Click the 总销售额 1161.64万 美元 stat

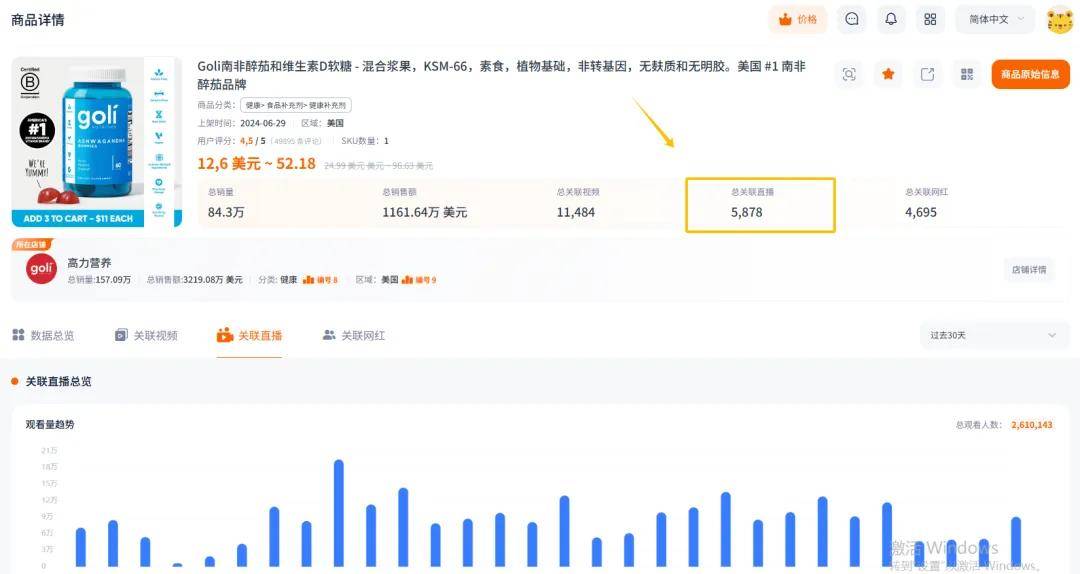pyautogui.click(x=424, y=204)
